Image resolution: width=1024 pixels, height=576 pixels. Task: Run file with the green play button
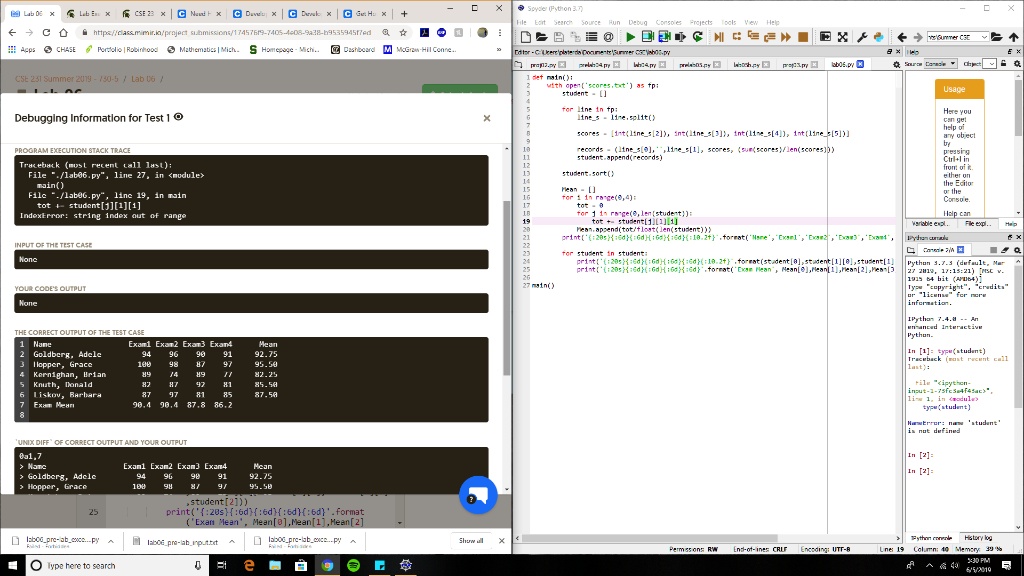(x=630, y=37)
